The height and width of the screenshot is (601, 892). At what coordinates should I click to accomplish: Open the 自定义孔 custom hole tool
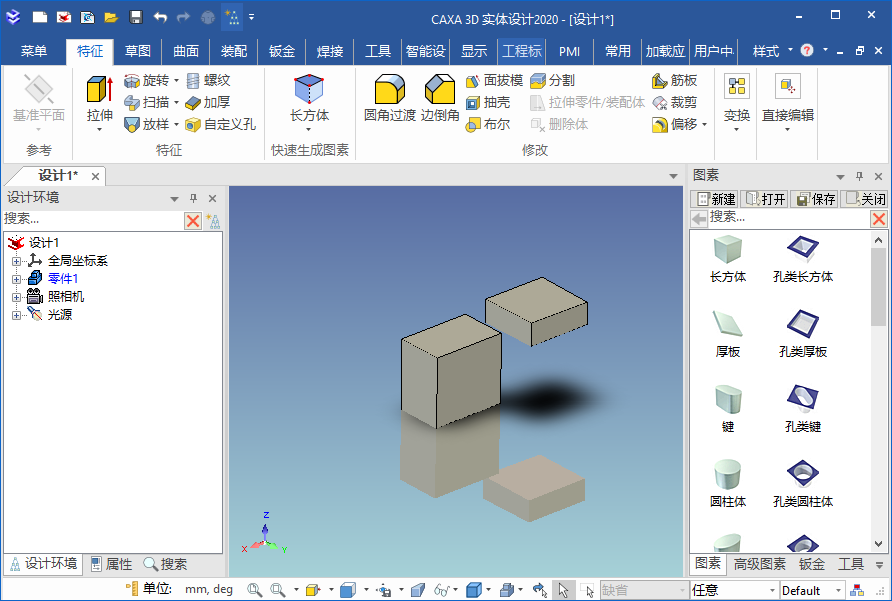click(221, 124)
